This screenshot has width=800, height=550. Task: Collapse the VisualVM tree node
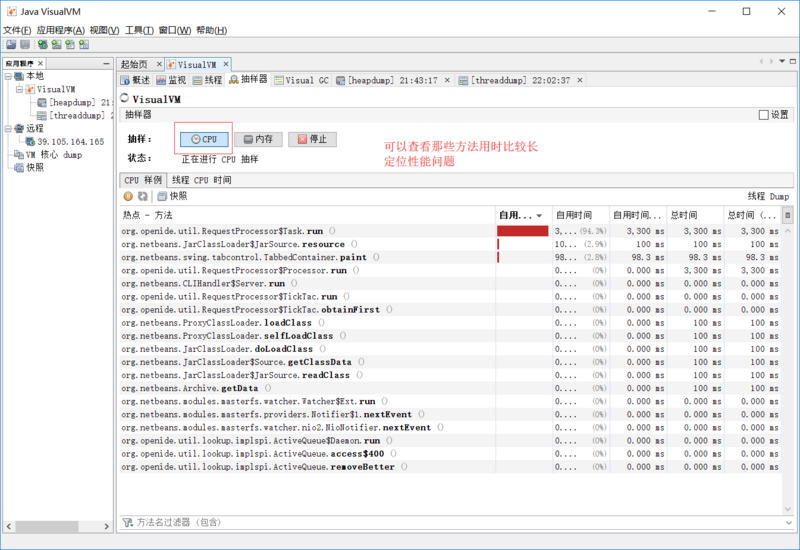(19, 89)
